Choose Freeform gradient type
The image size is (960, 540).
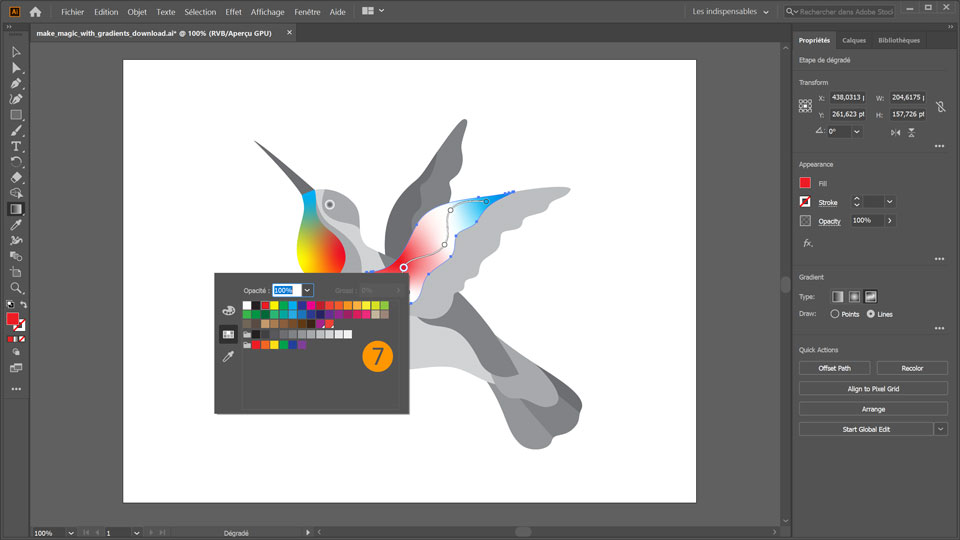(871, 297)
